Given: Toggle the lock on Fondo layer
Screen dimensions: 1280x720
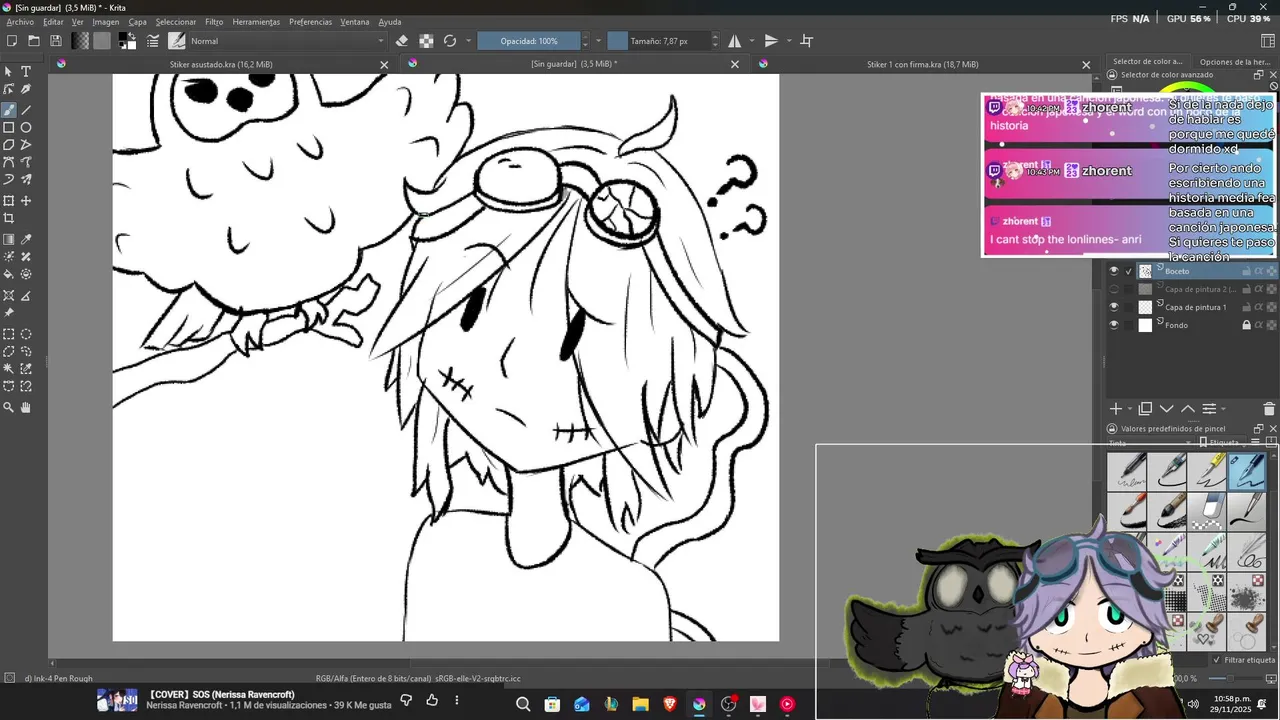Looking at the screenshot, I should pyautogui.click(x=1247, y=325).
